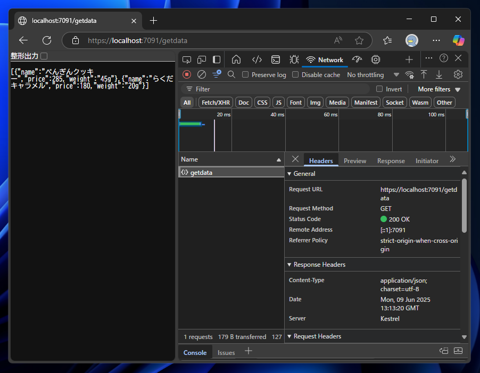
Task: Open the Performance tool icon
Action: pos(357,60)
